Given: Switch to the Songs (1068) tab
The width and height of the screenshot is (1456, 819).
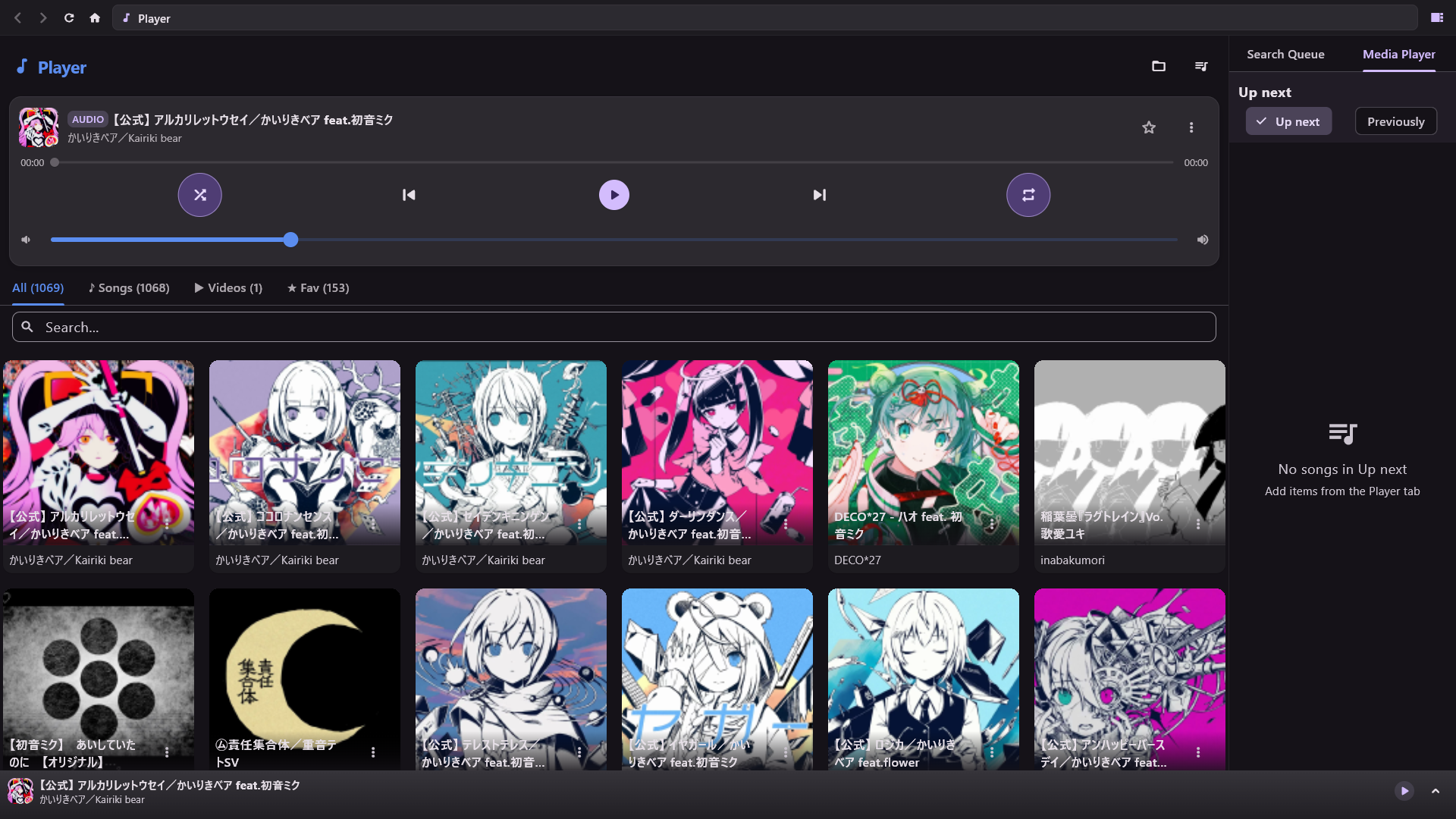Looking at the screenshot, I should 128,288.
